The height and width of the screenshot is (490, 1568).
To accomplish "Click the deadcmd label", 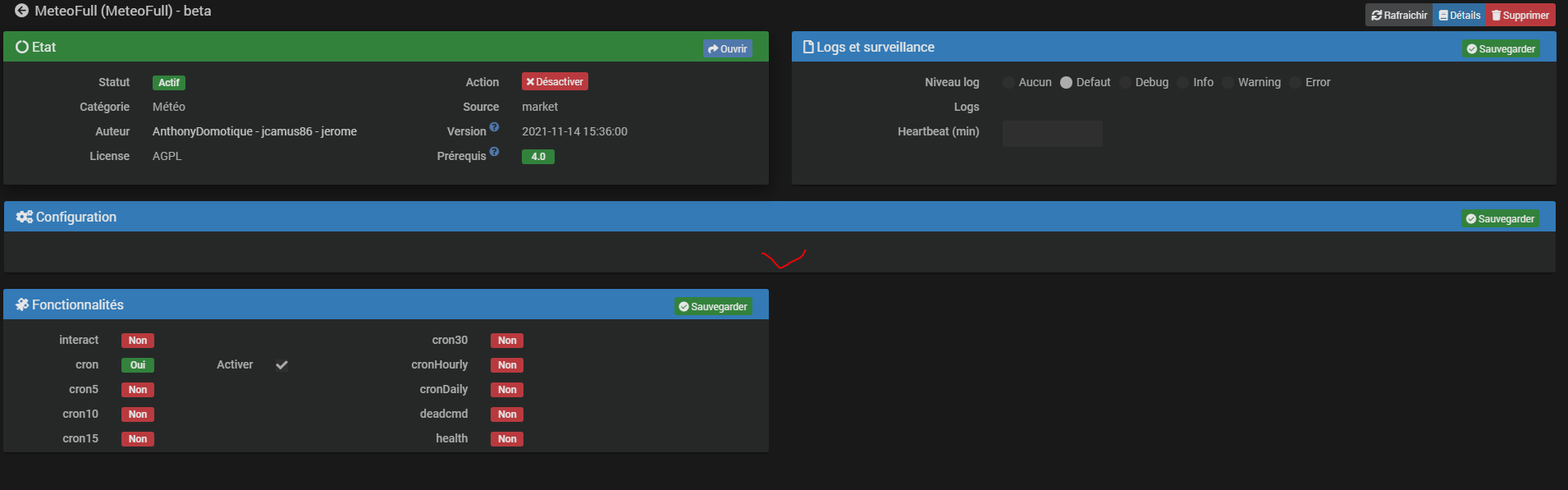I will 444,414.
